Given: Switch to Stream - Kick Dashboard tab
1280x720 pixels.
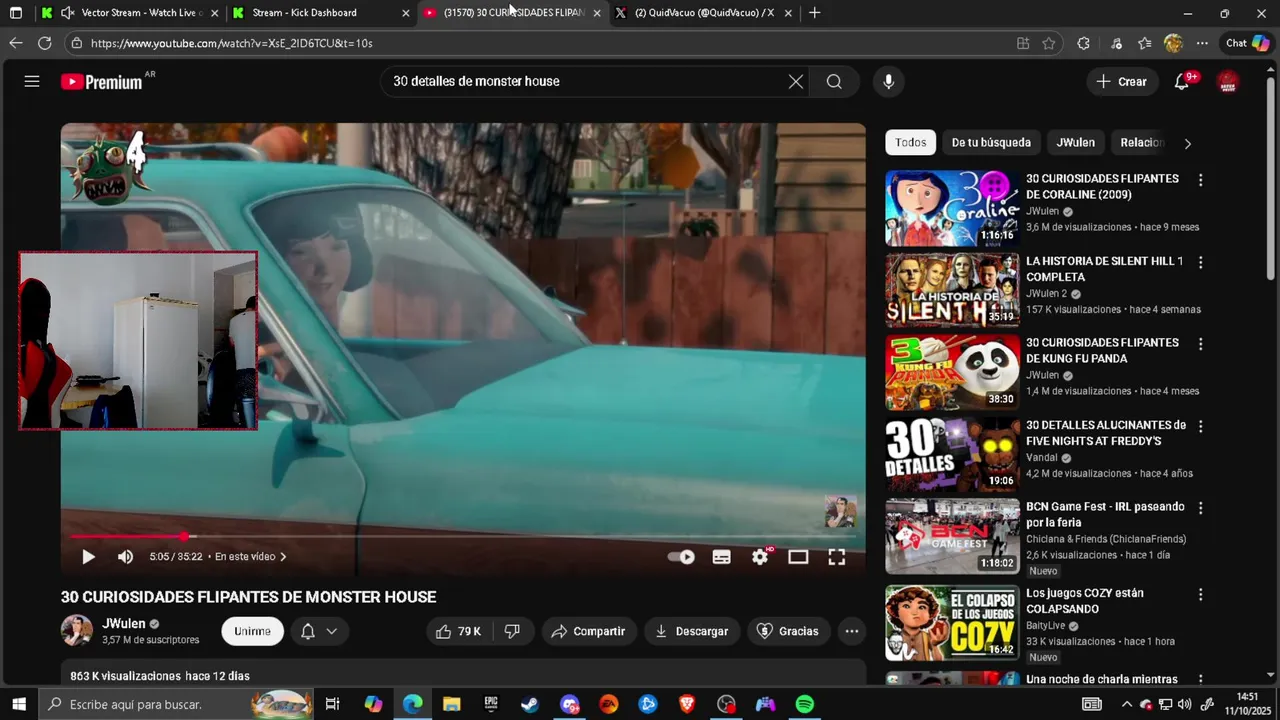Looking at the screenshot, I should click(320, 13).
